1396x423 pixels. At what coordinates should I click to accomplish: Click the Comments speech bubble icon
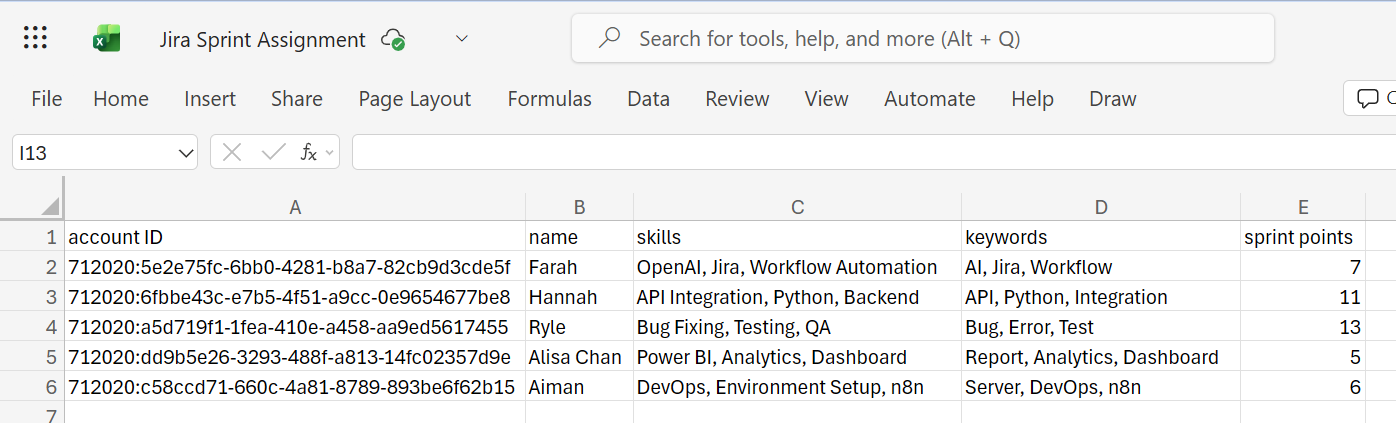(1367, 99)
